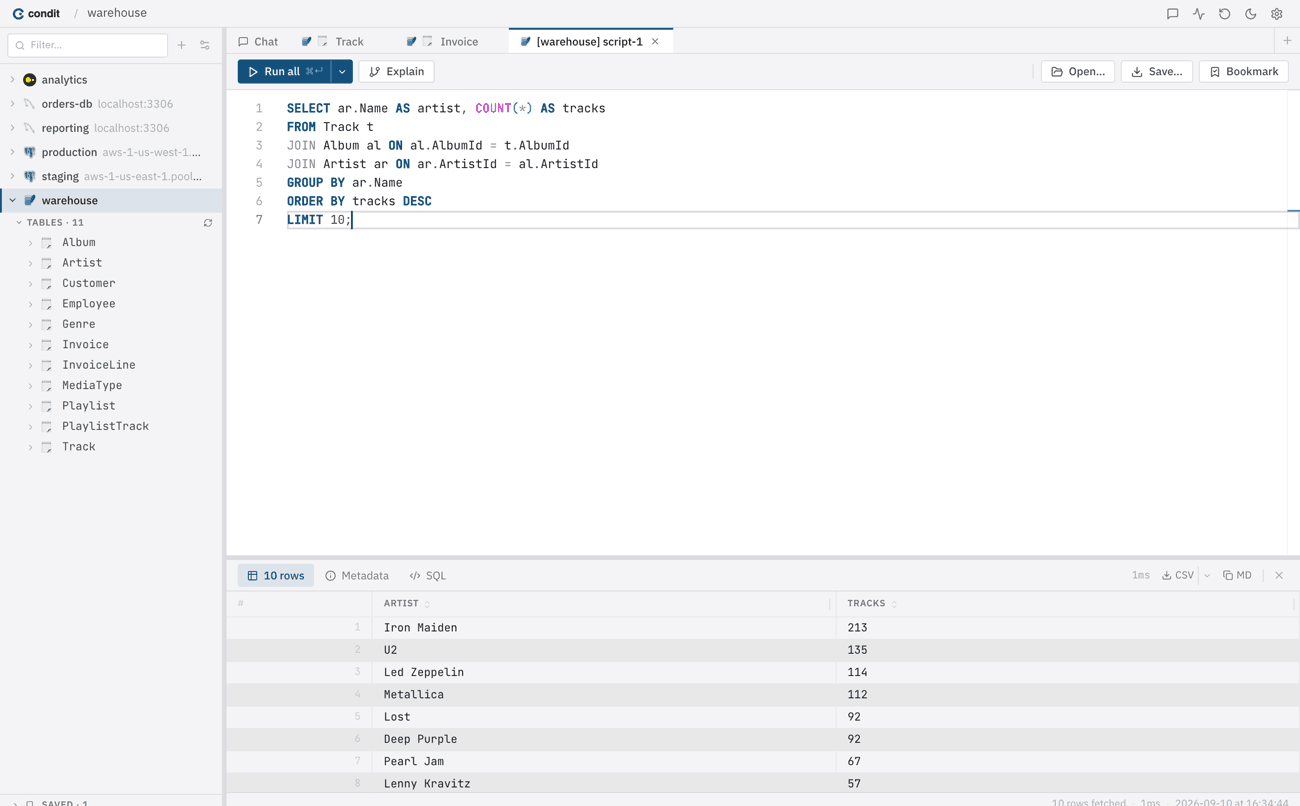Image resolution: width=1300 pixels, height=806 pixels.
Task: Click the production PostgreSQL icon
Action: 30,152
